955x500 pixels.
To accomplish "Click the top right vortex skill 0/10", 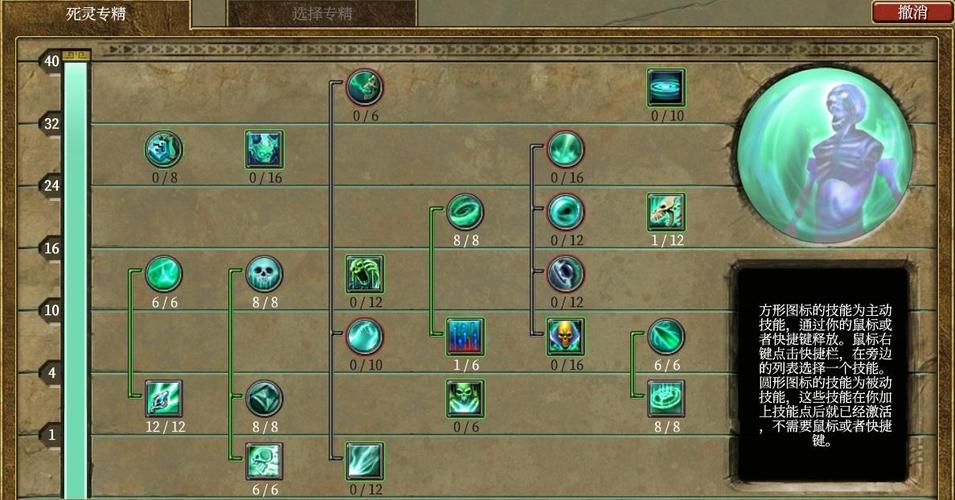I will click(666, 87).
